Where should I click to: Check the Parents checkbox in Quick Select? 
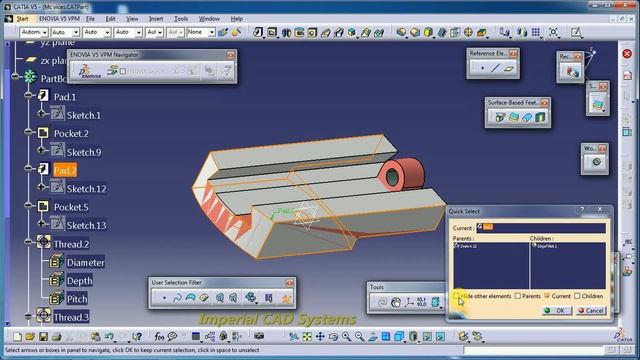(518, 296)
